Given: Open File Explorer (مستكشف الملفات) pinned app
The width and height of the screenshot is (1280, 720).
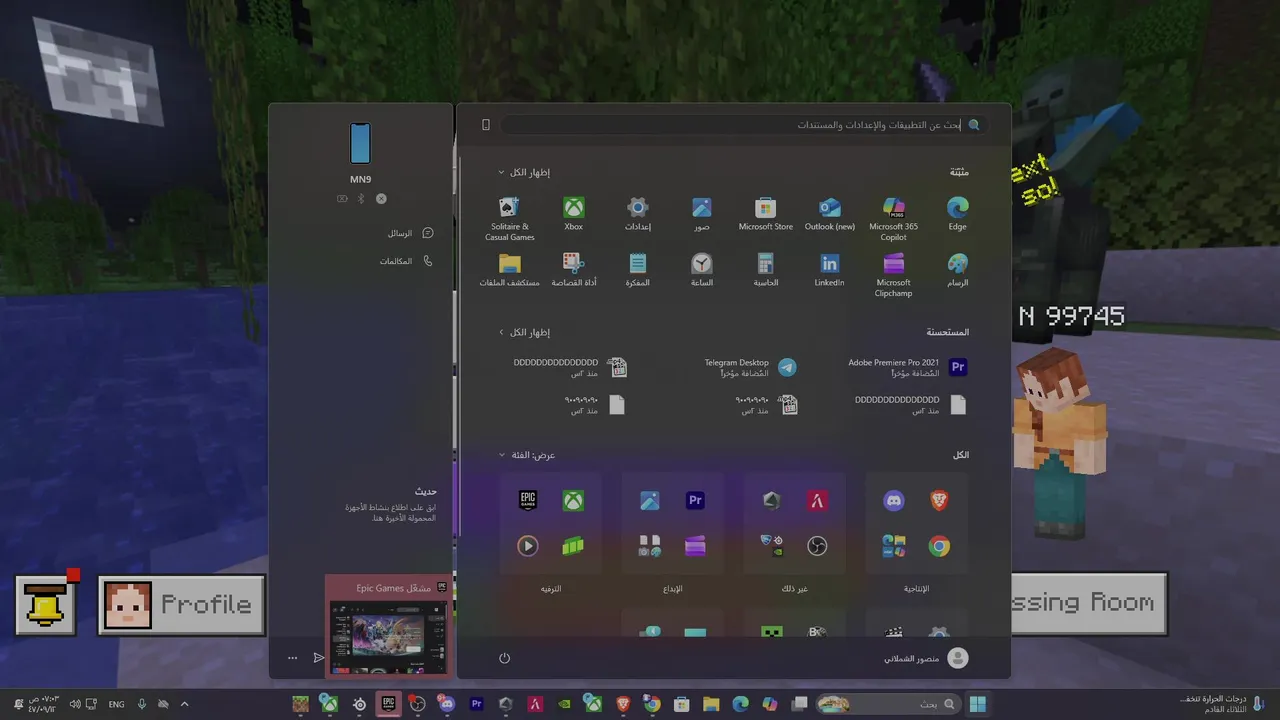Looking at the screenshot, I should coord(510,270).
